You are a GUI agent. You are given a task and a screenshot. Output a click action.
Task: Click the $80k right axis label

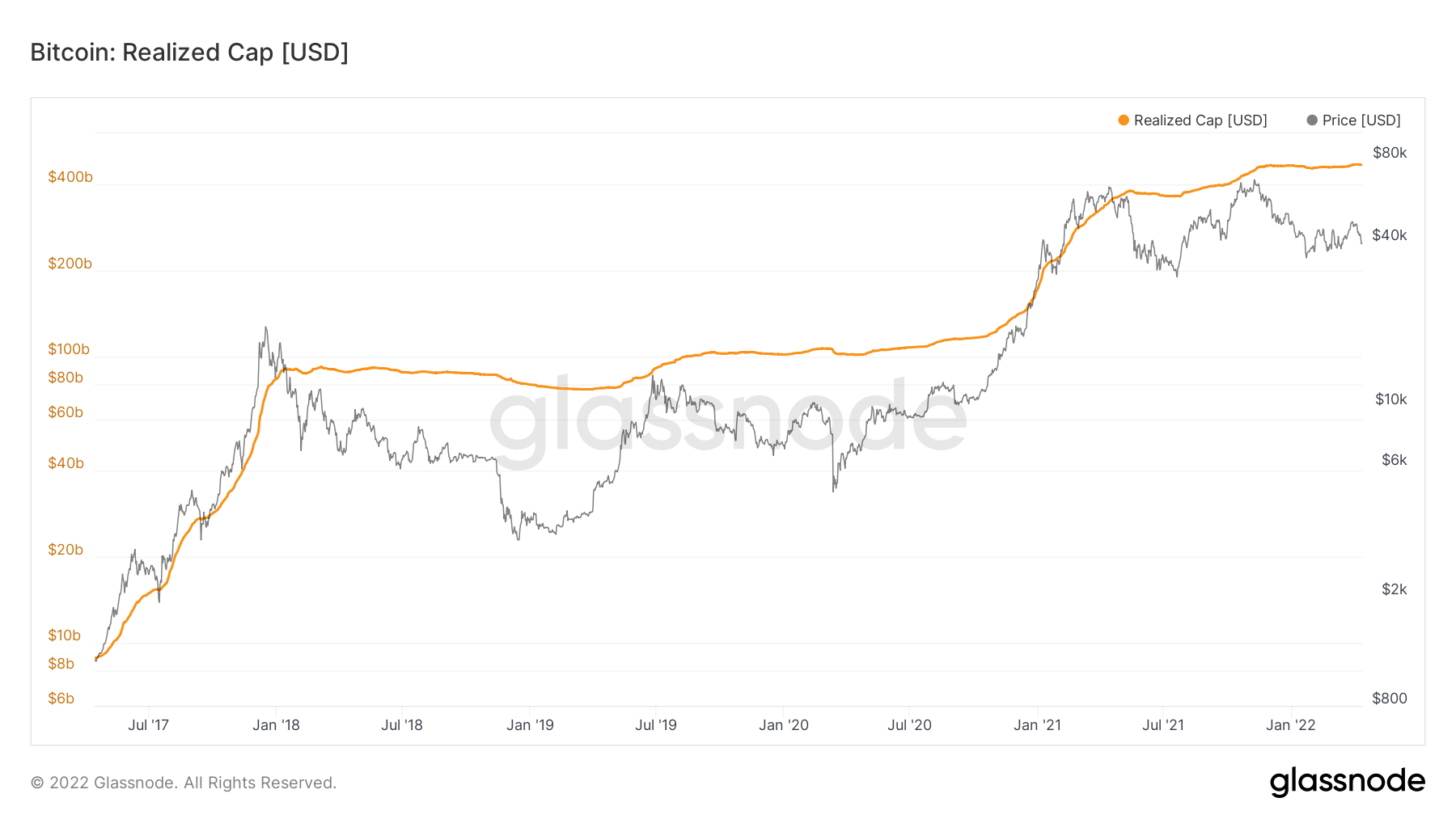click(x=1390, y=153)
